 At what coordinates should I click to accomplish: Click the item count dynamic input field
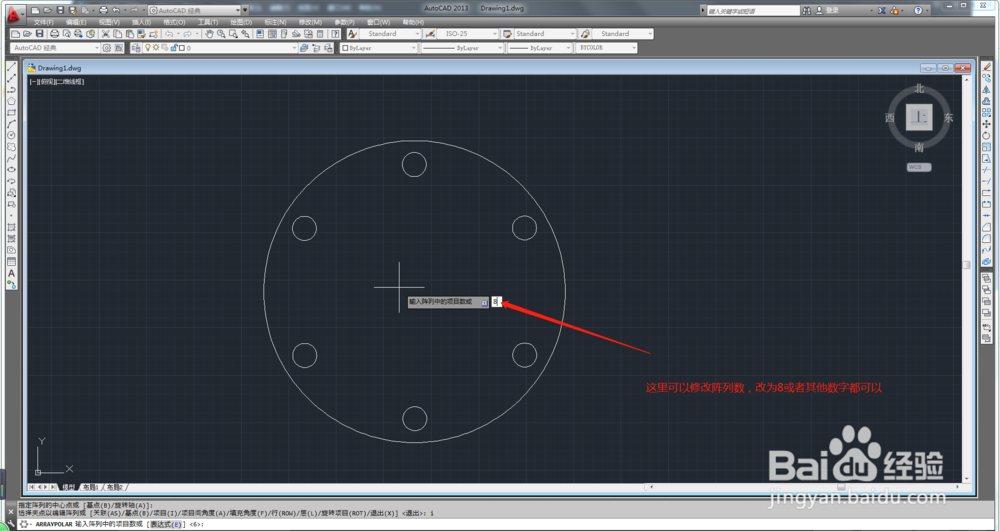pos(497,302)
